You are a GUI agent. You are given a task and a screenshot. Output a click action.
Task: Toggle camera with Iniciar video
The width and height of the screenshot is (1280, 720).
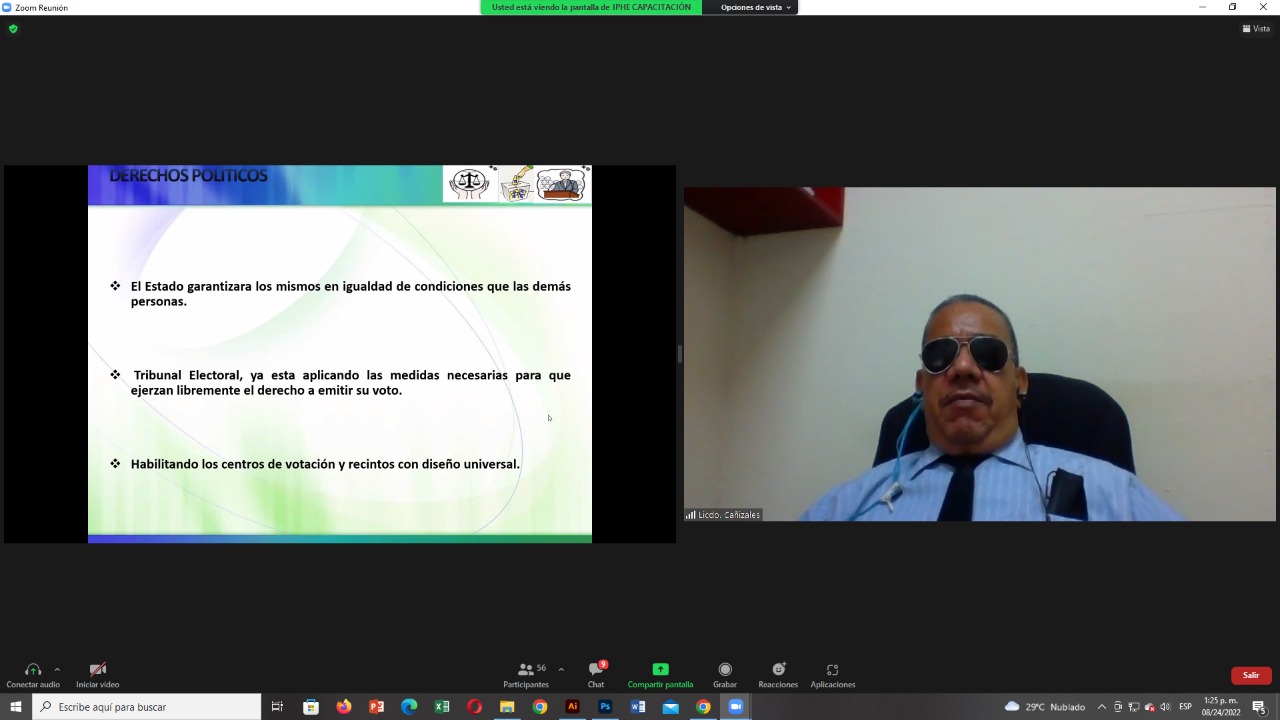(x=98, y=676)
